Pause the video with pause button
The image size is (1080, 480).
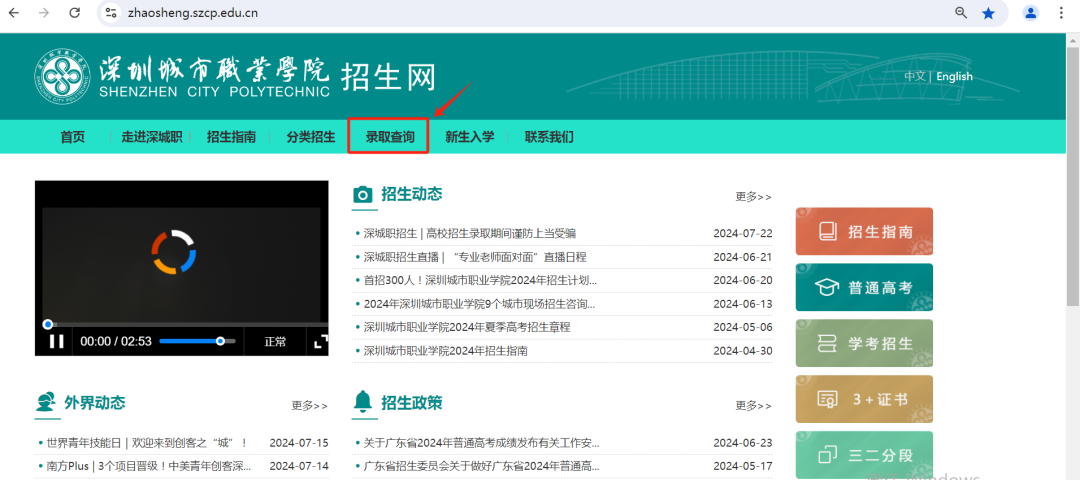56,341
